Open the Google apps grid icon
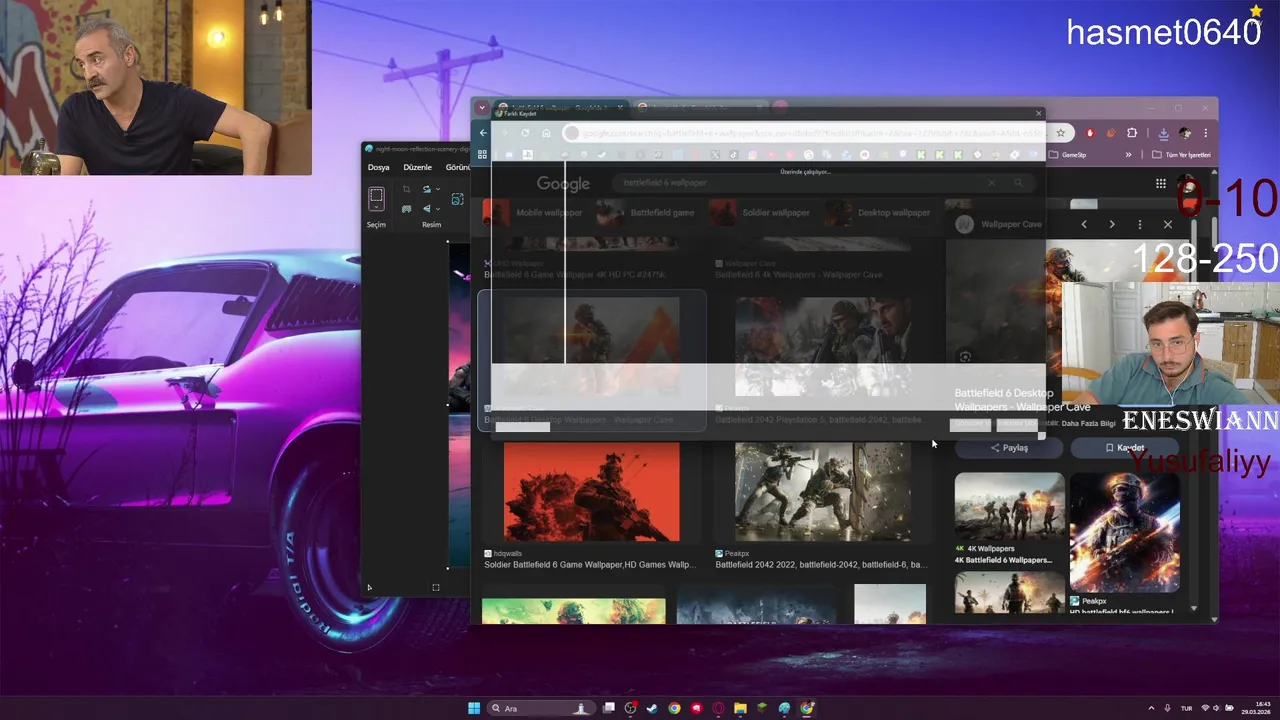Viewport: 1280px width, 720px height. (x=1161, y=183)
